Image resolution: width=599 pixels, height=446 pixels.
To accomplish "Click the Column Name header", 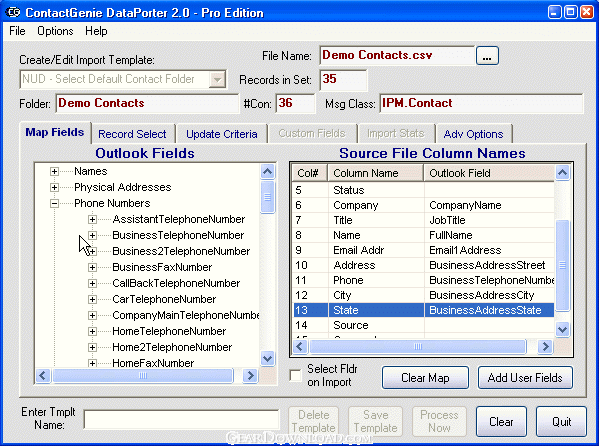I will [x=376, y=173].
